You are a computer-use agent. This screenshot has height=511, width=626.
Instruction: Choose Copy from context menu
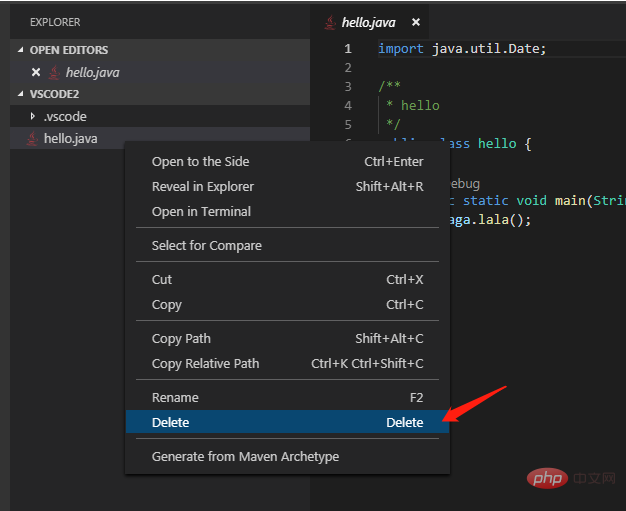click(287, 304)
